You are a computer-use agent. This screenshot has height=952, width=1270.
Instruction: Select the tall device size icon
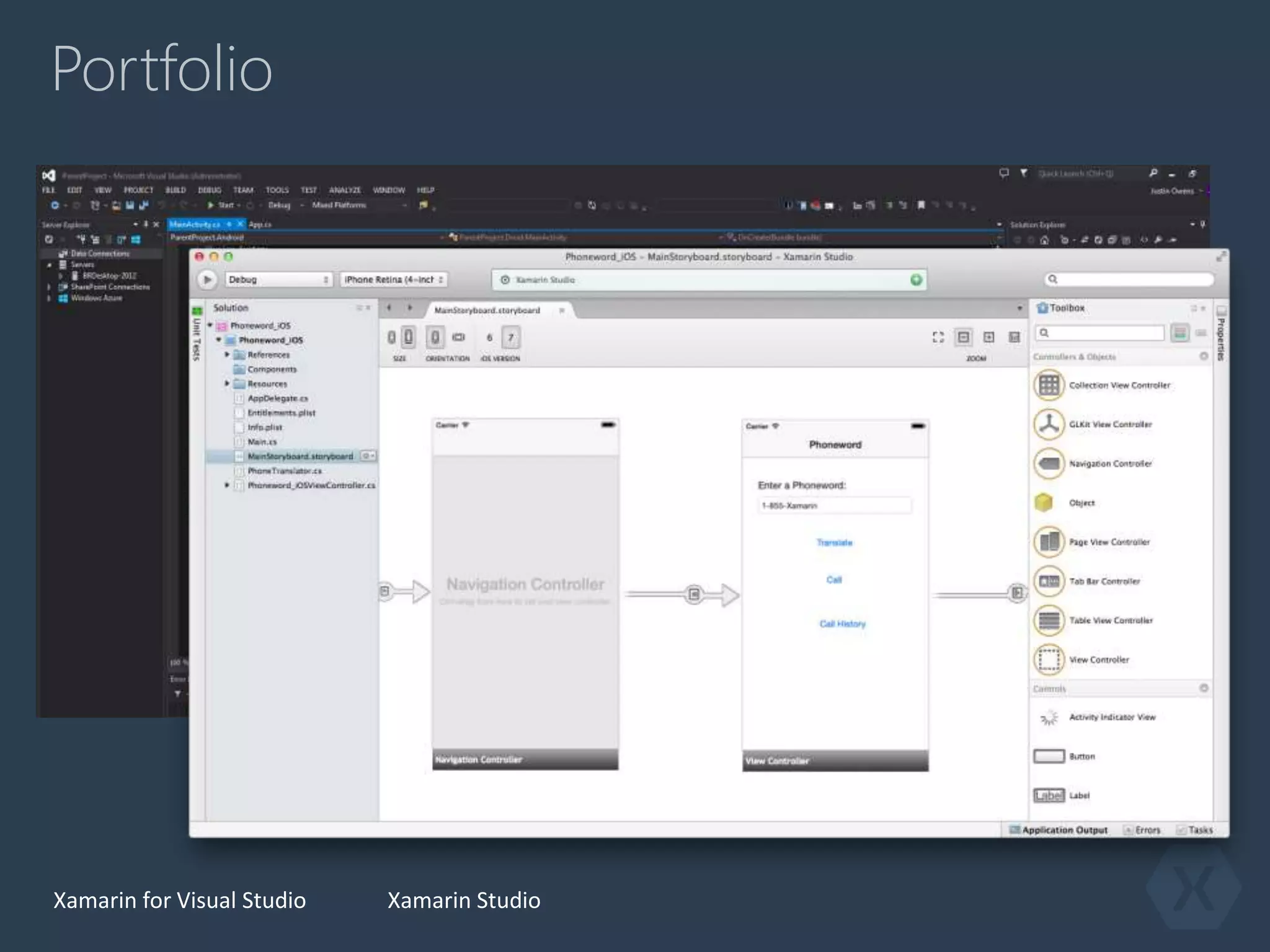pyautogui.click(x=409, y=337)
